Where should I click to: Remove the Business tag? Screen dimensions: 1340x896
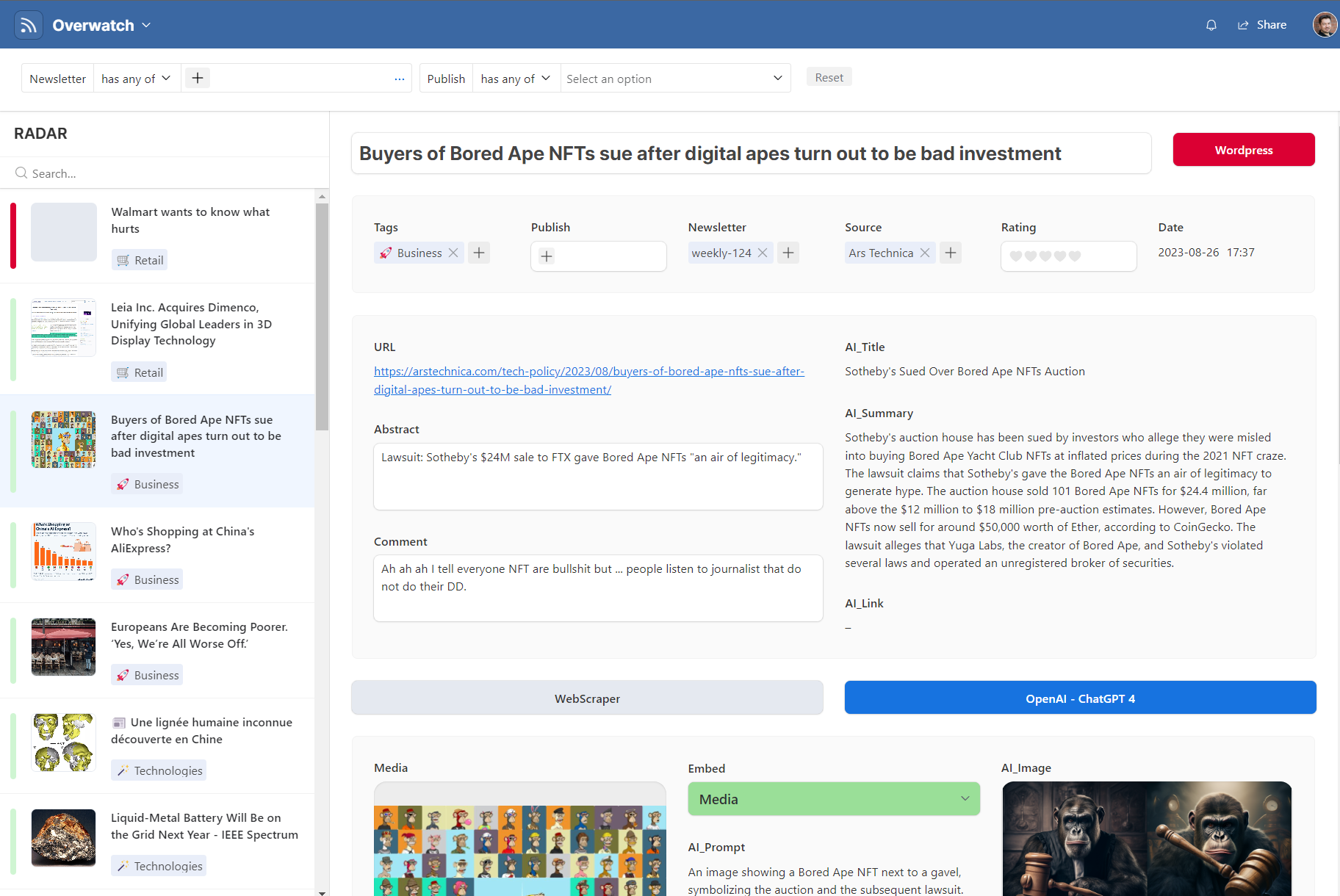click(x=453, y=253)
